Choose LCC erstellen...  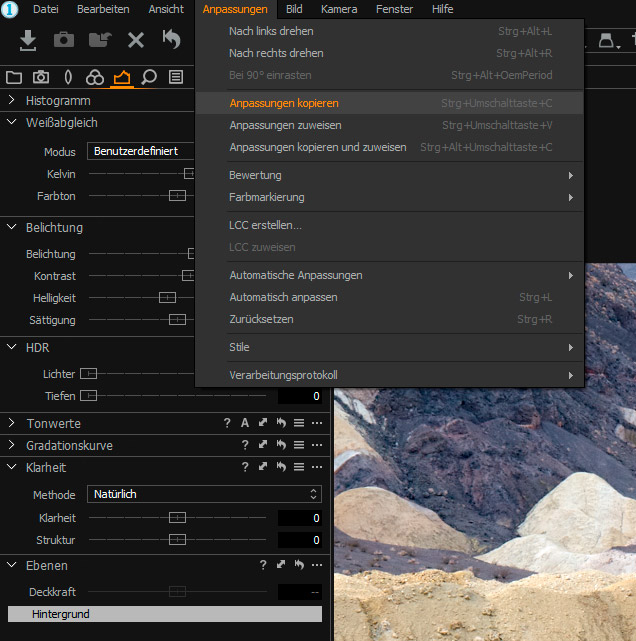coord(390,225)
